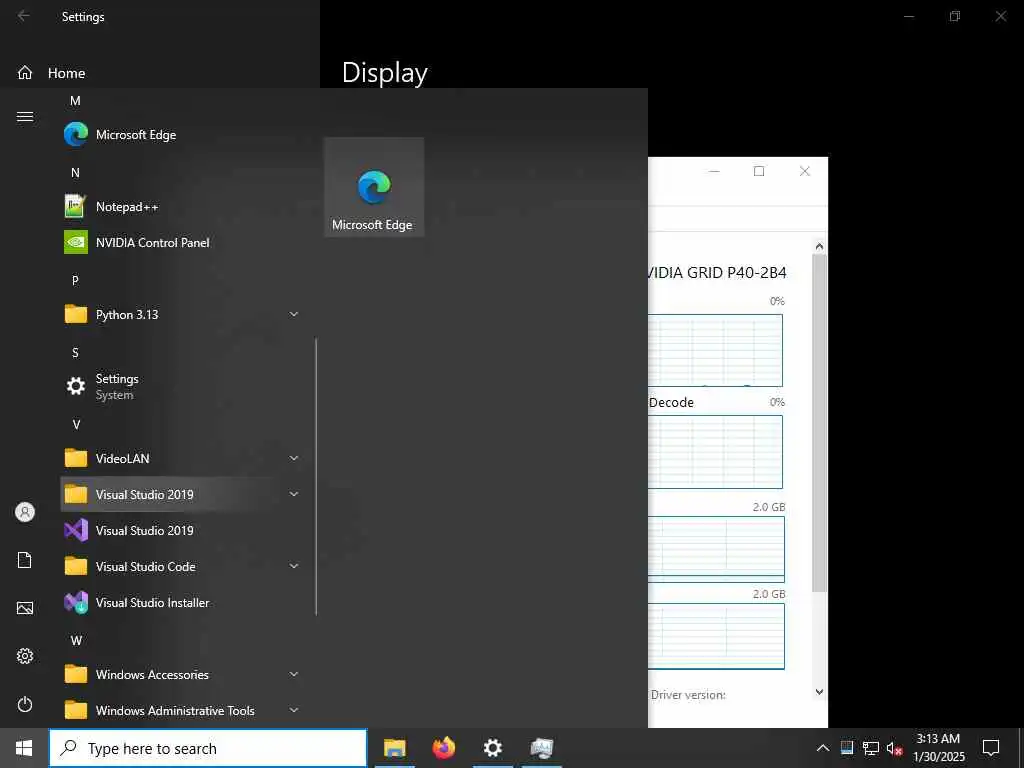This screenshot has width=1024, height=768.
Task: Click the letter W section header
Action: [76, 641]
